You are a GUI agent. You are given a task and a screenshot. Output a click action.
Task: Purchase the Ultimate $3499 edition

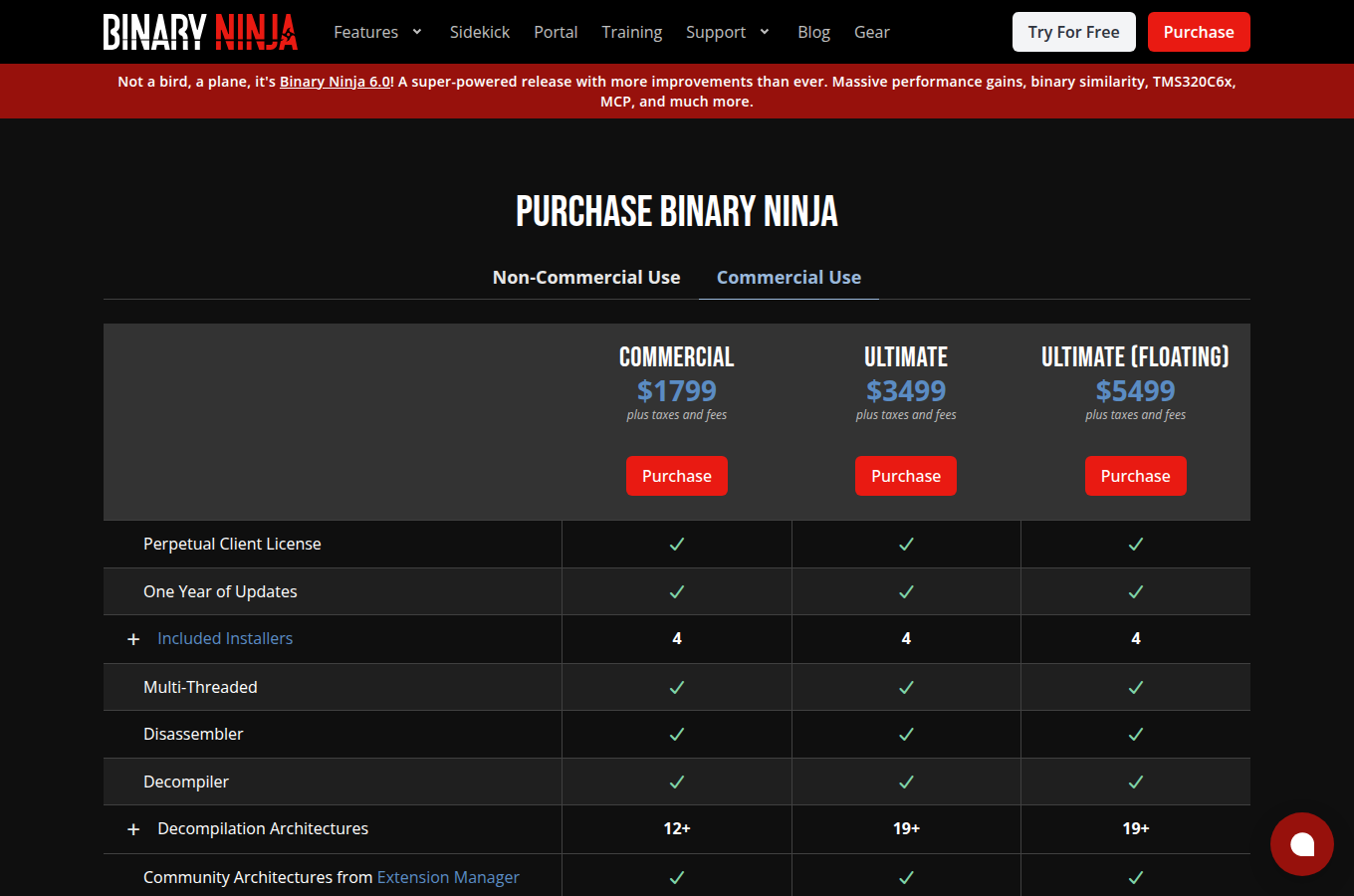click(906, 476)
